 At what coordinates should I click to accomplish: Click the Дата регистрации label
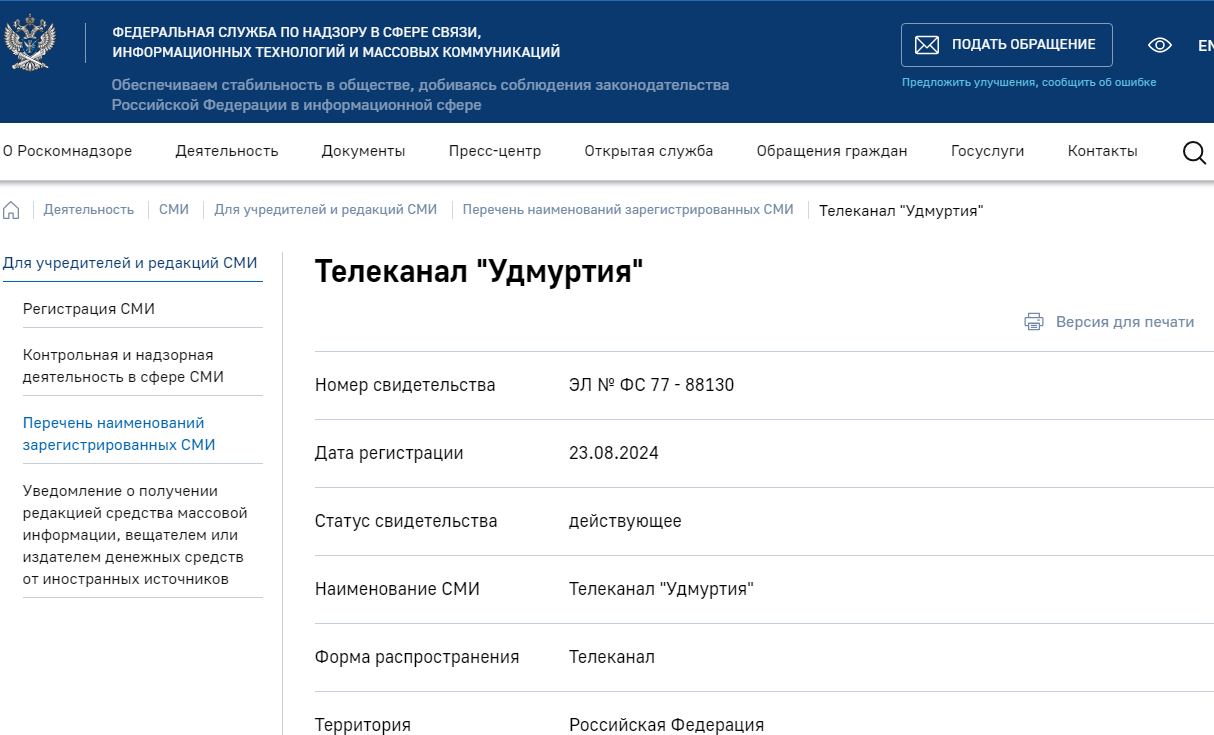(x=389, y=453)
